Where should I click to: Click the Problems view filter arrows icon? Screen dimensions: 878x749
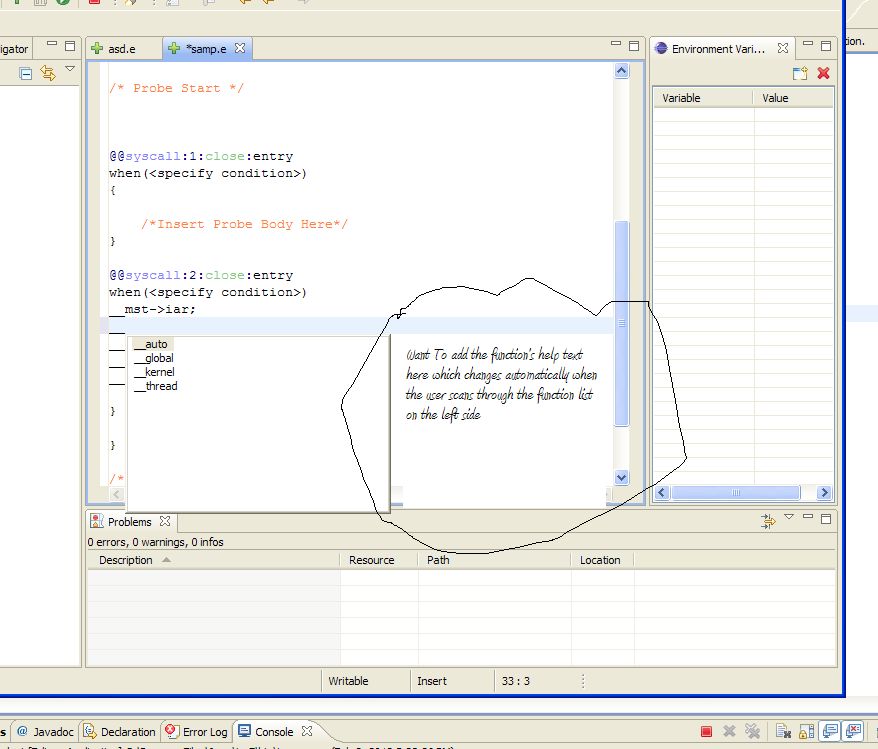tap(768, 521)
